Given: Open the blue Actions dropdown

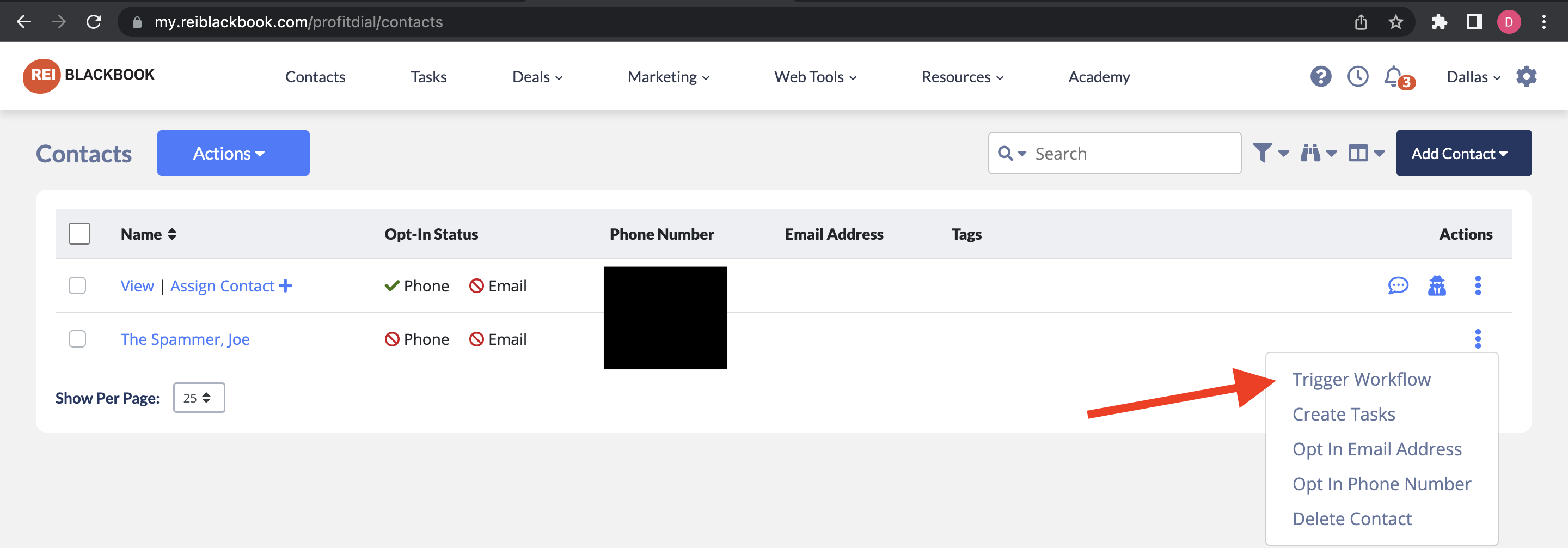Looking at the screenshot, I should click(x=233, y=153).
